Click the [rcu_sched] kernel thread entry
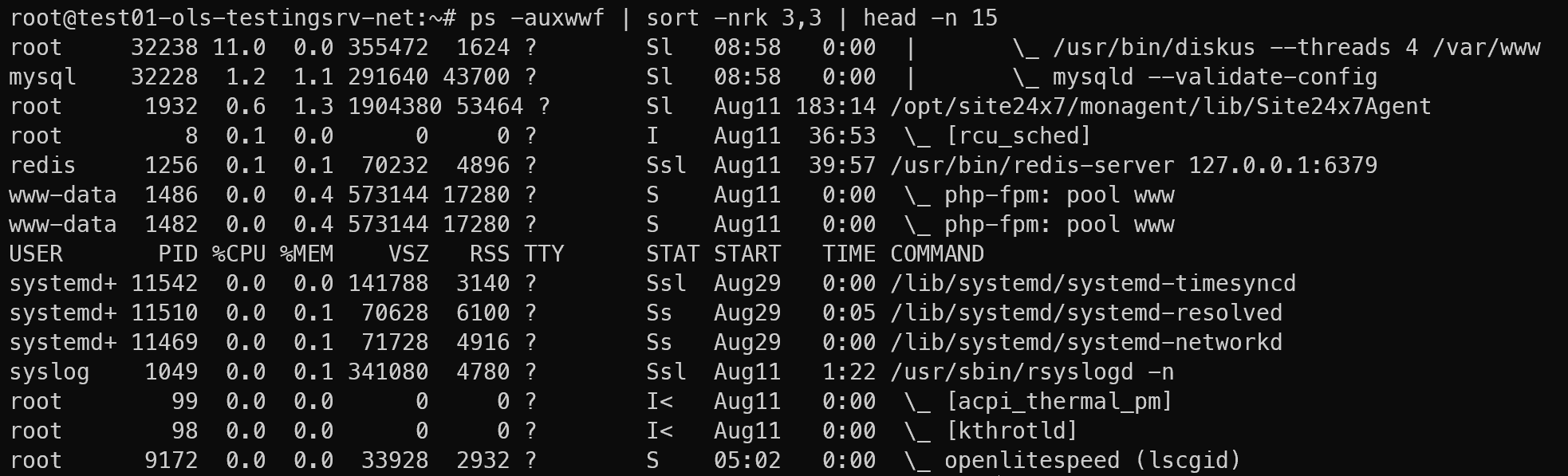 (x=1018, y=136)
